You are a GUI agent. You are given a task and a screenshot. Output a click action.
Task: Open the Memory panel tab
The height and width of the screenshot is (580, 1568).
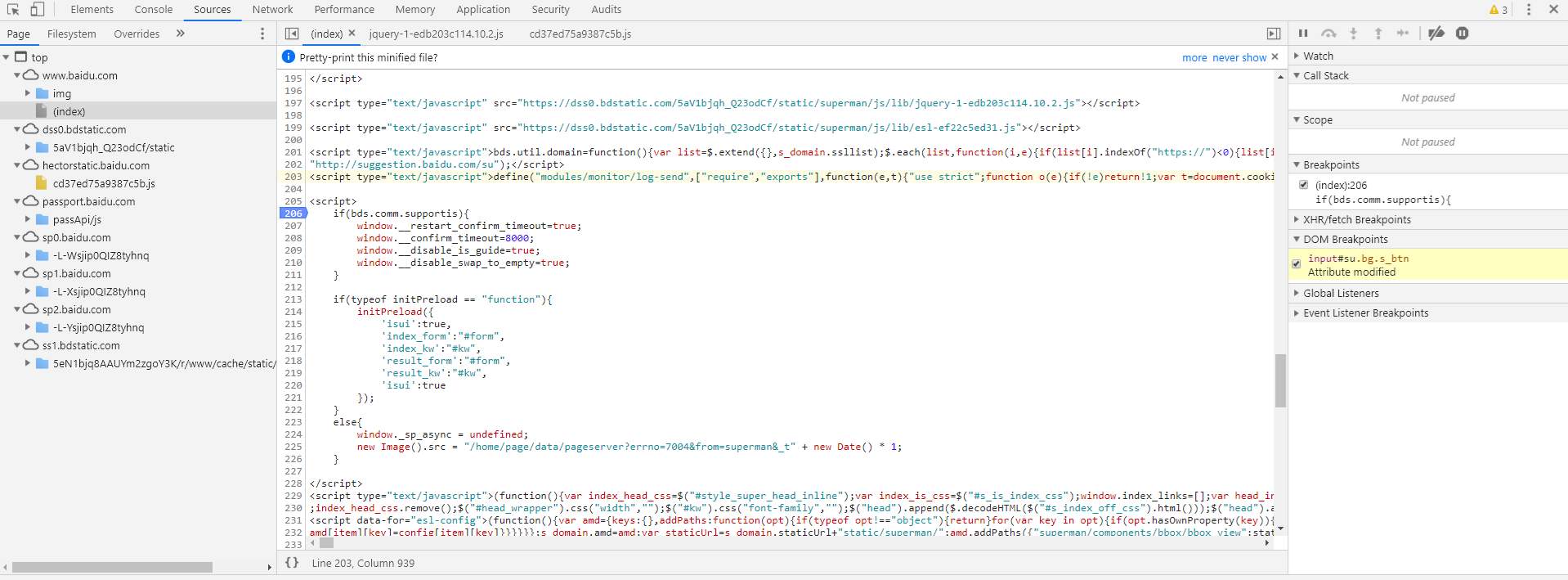pos(415,10)
